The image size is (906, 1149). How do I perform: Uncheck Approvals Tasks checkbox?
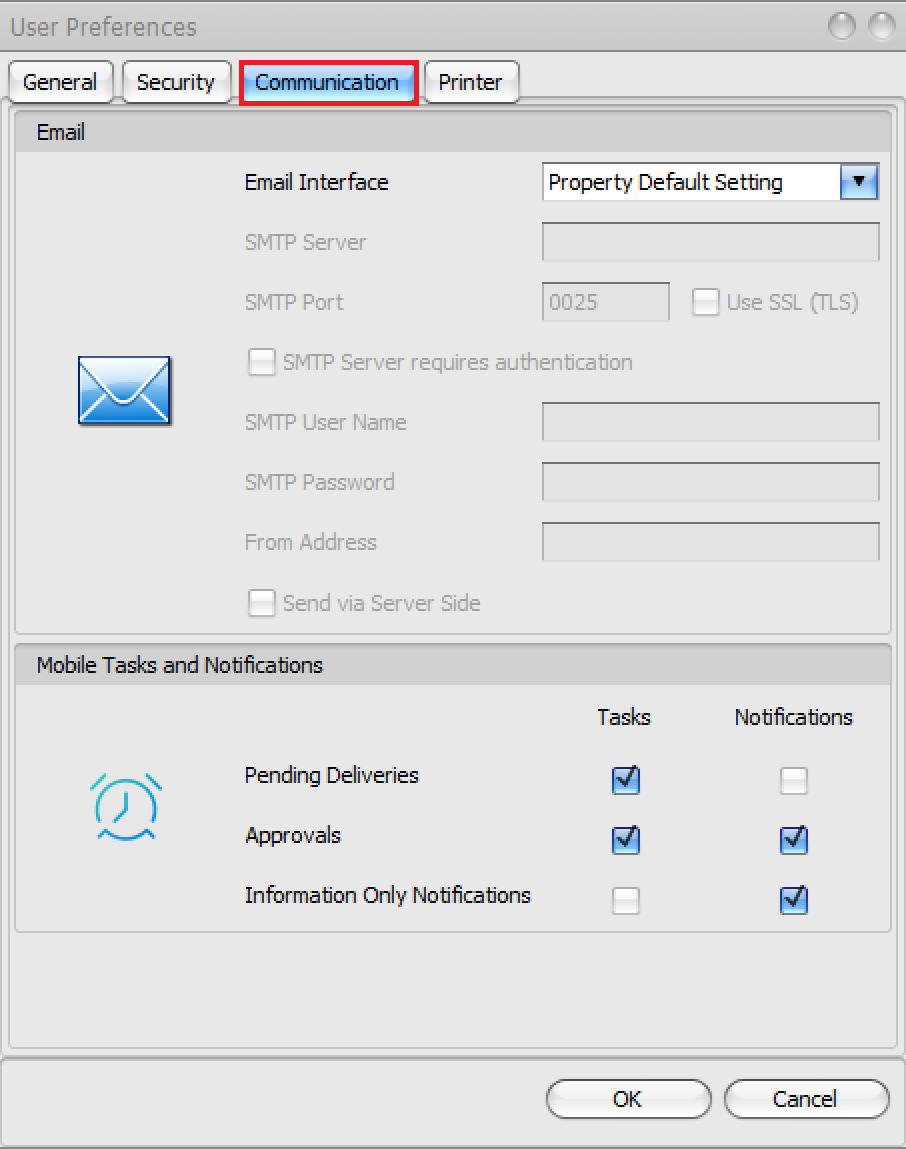626,840
